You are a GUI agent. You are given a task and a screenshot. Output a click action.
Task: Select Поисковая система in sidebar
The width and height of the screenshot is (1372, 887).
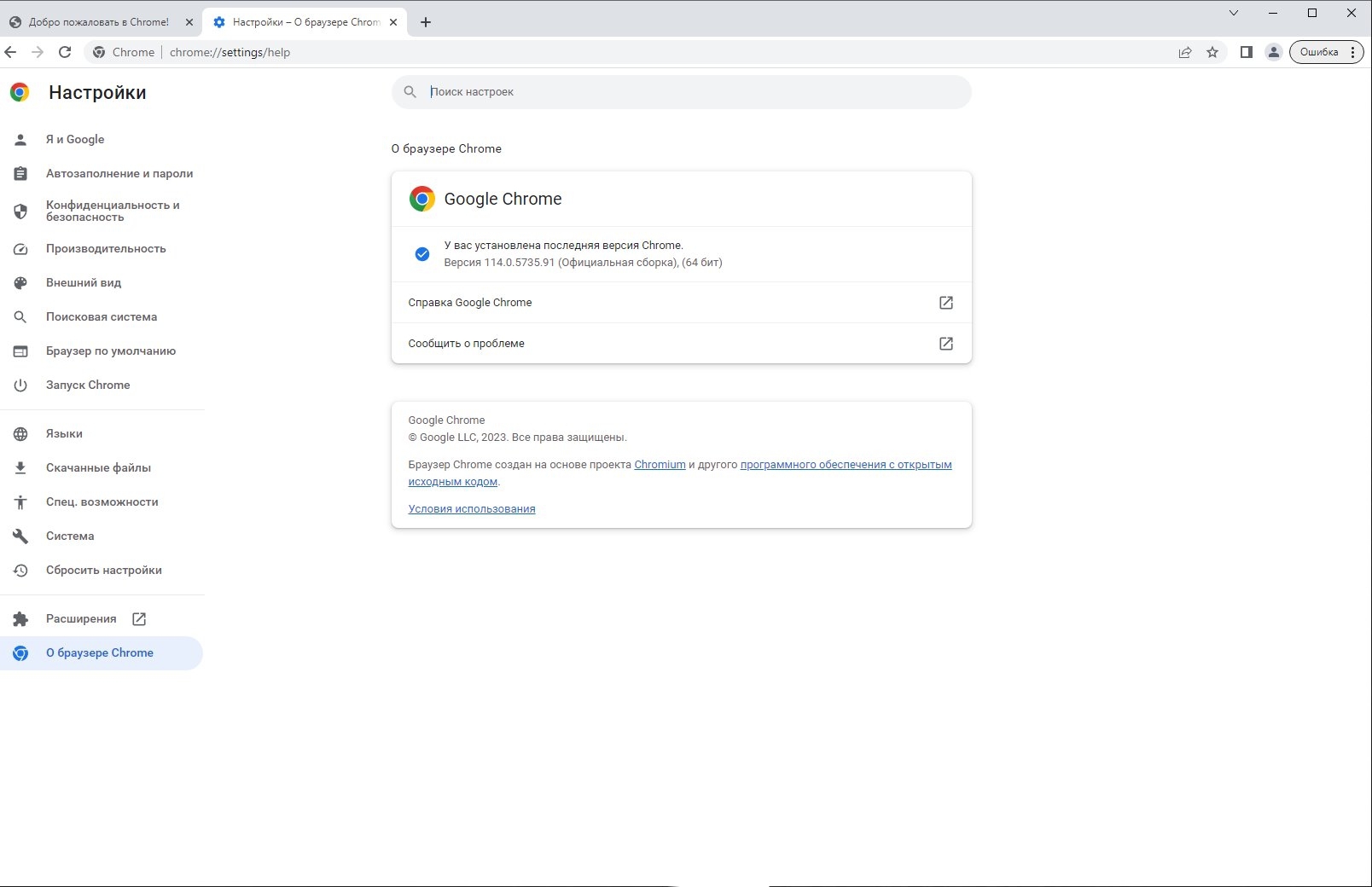(102, 316)
